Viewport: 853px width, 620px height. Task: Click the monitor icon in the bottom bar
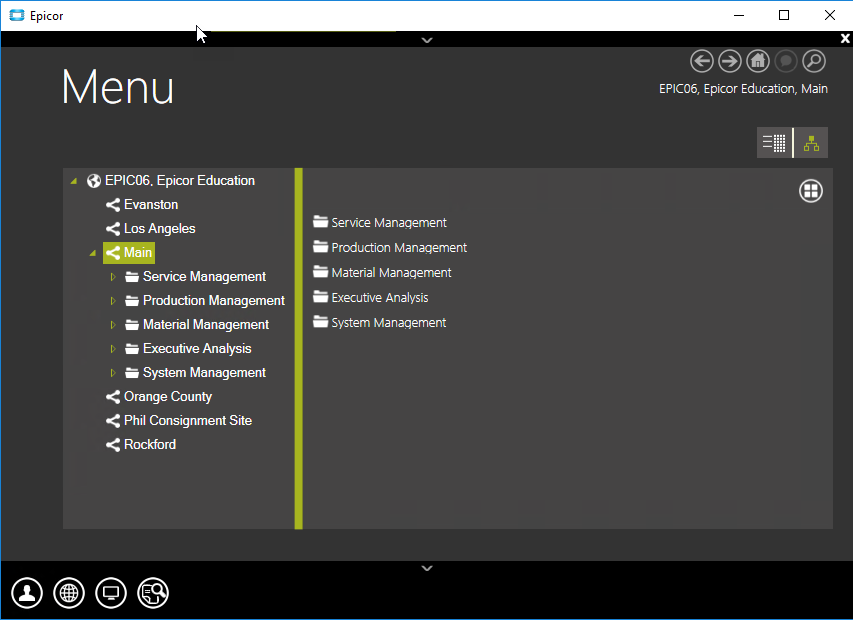[111, 593]
